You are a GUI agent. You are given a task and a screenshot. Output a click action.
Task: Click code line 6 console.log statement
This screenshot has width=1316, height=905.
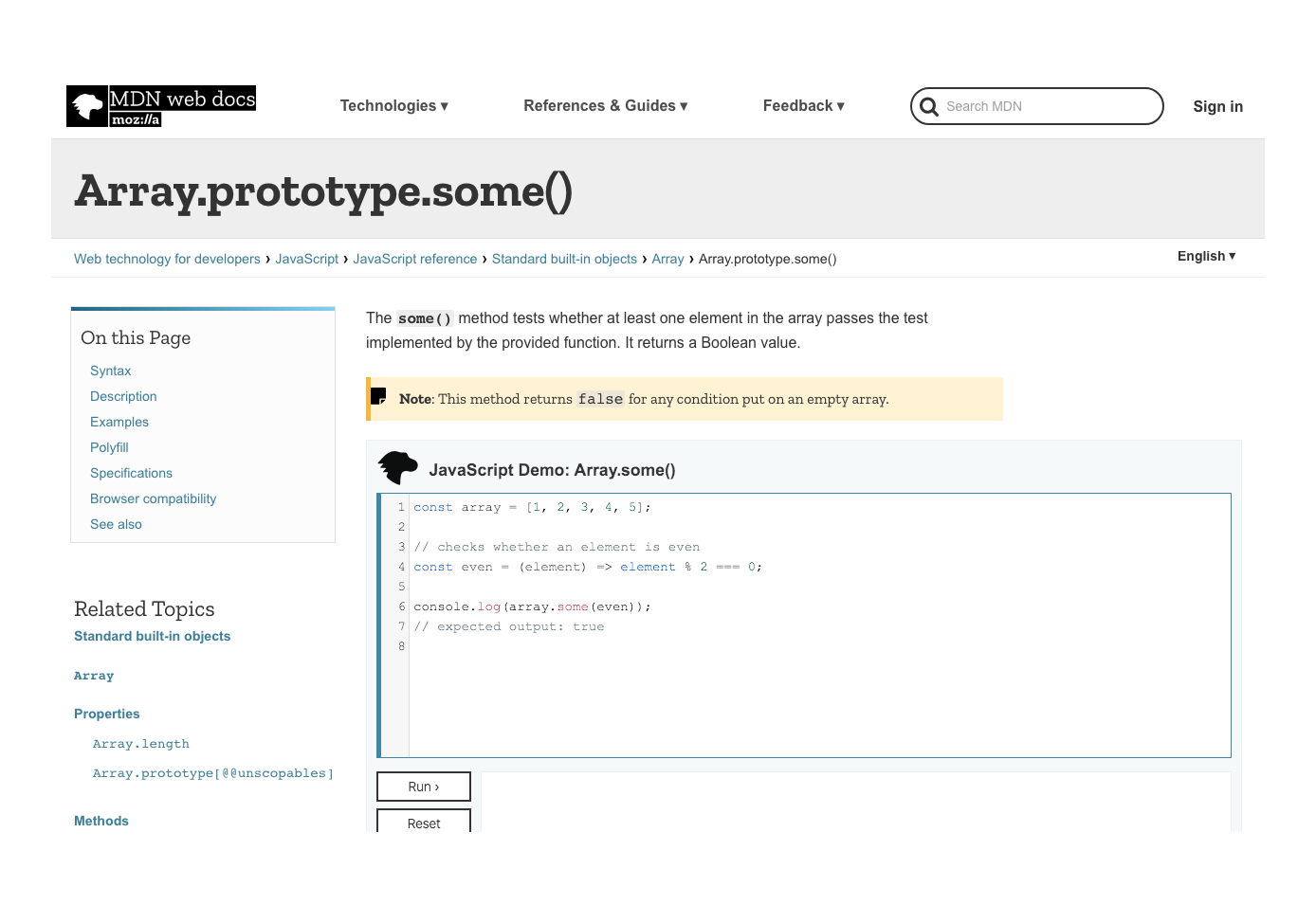coord(532,606)
